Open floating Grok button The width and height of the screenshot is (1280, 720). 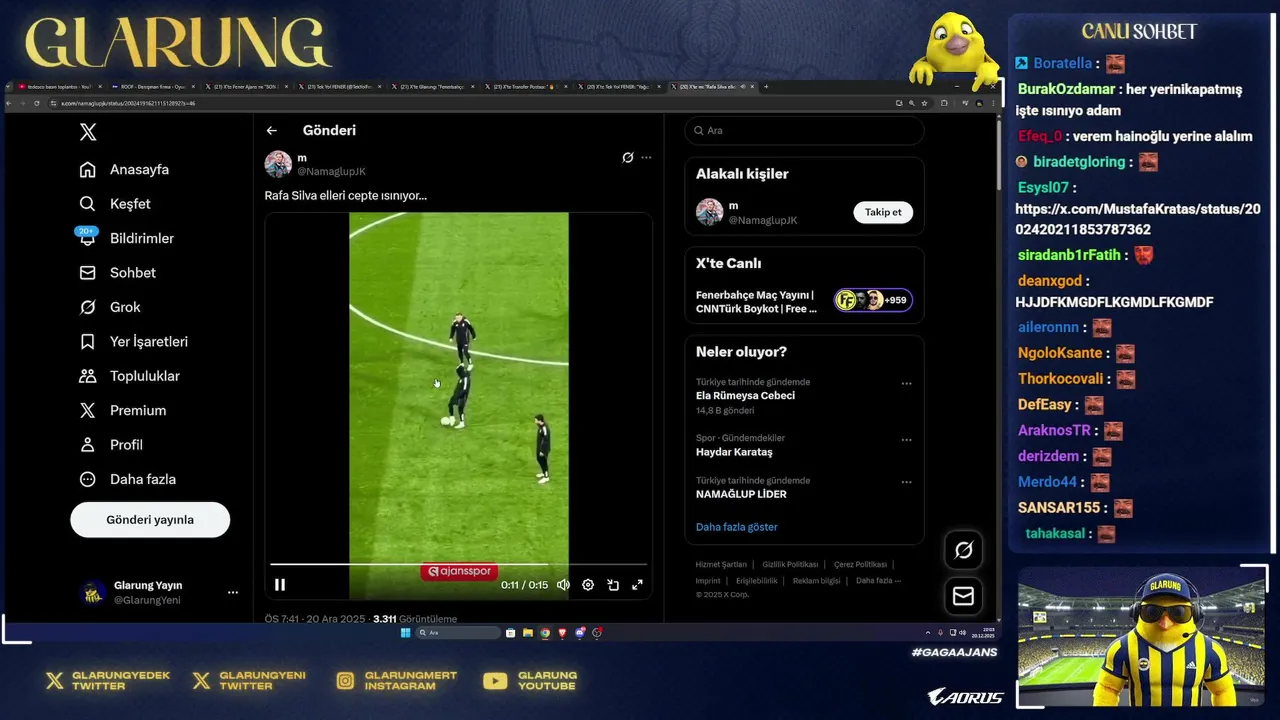[x=963, y=550]
